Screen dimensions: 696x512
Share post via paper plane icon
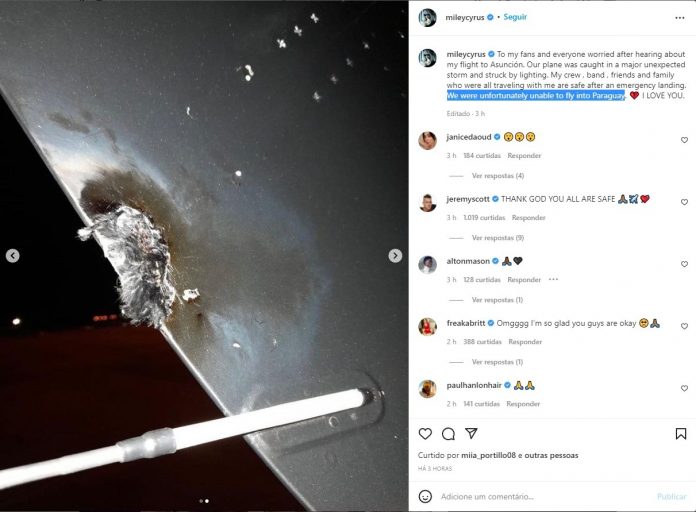point(471,433)
